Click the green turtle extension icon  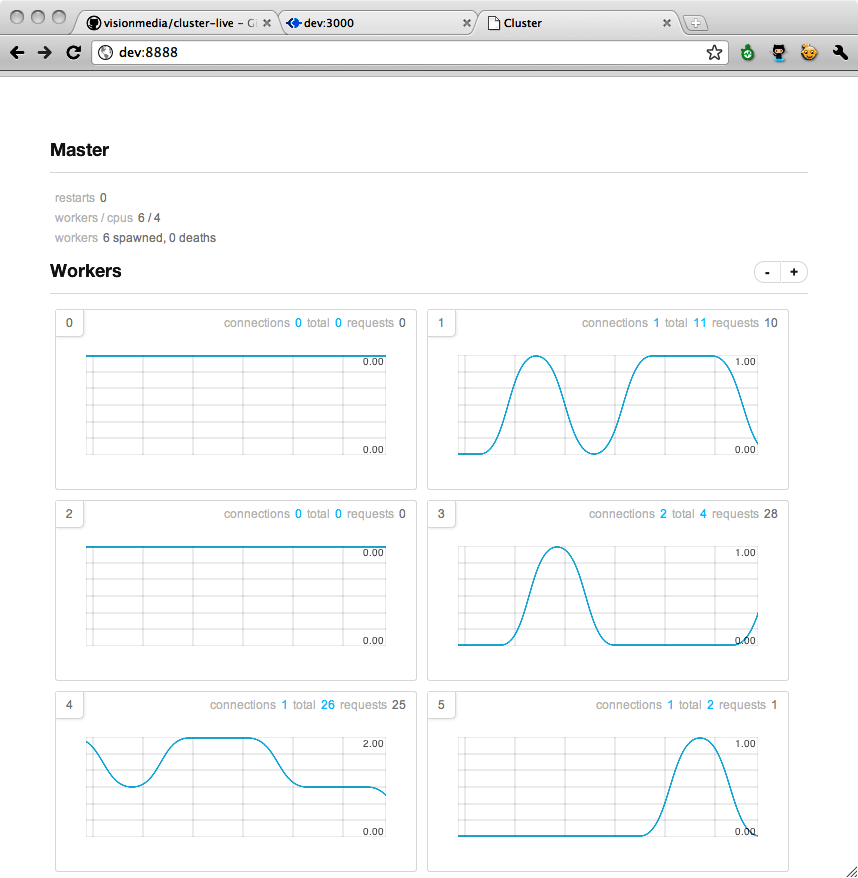(x=748, y=52)
